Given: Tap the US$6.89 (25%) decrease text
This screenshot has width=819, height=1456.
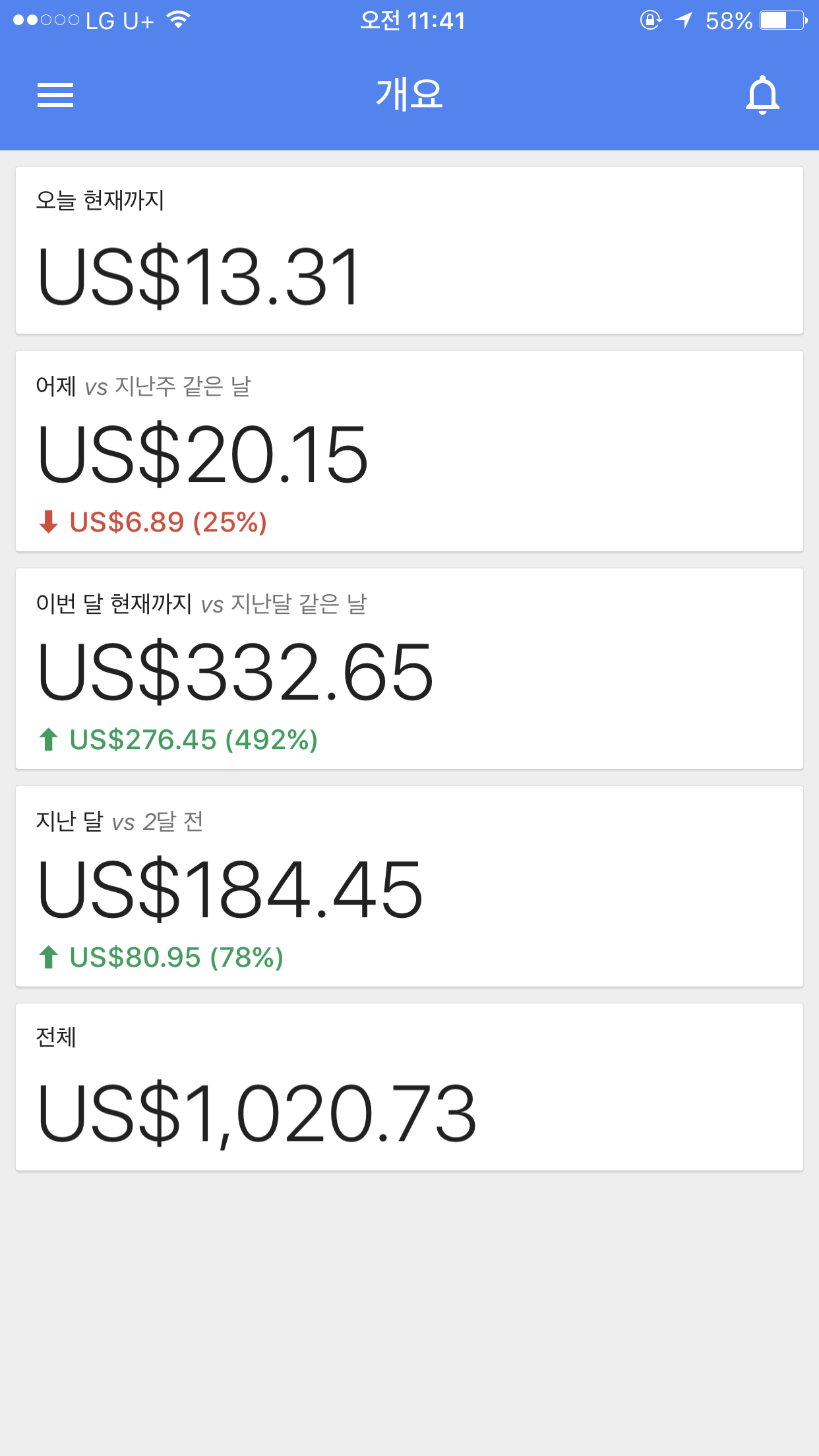Looking at the screenshot, I should (x=168, y=522).
